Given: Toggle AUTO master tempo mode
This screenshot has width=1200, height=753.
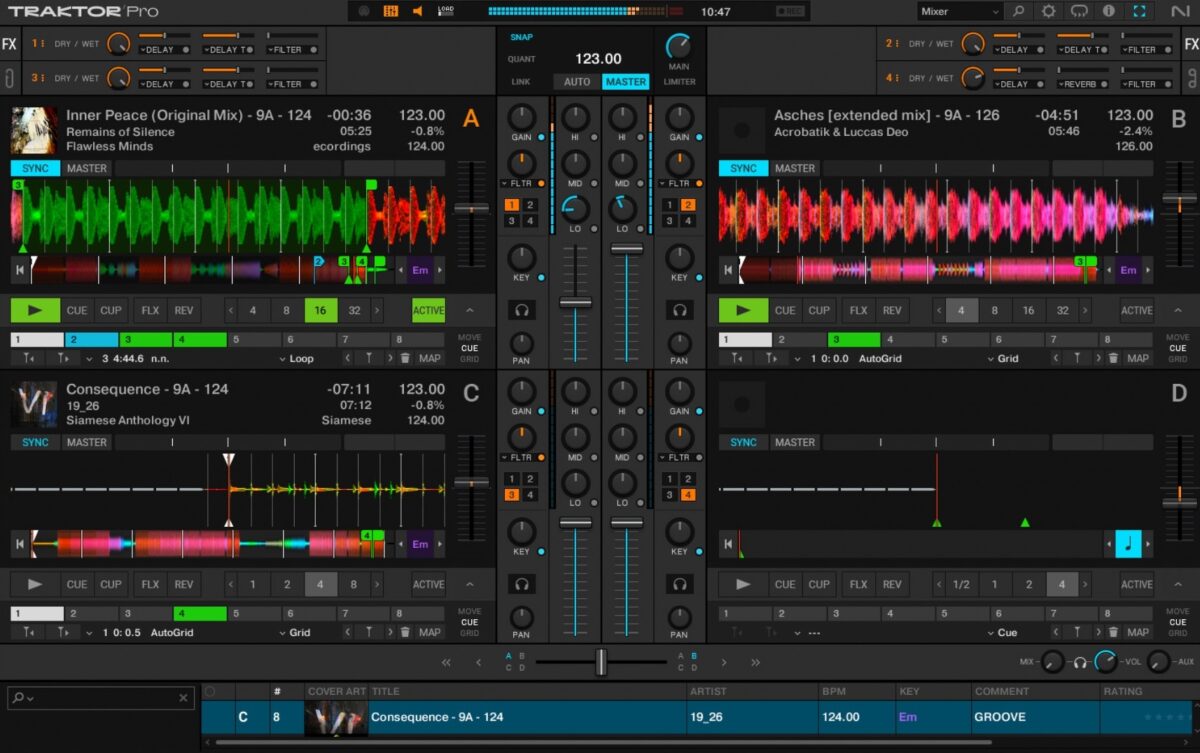Looking at the screenshot, I should 577,82.
